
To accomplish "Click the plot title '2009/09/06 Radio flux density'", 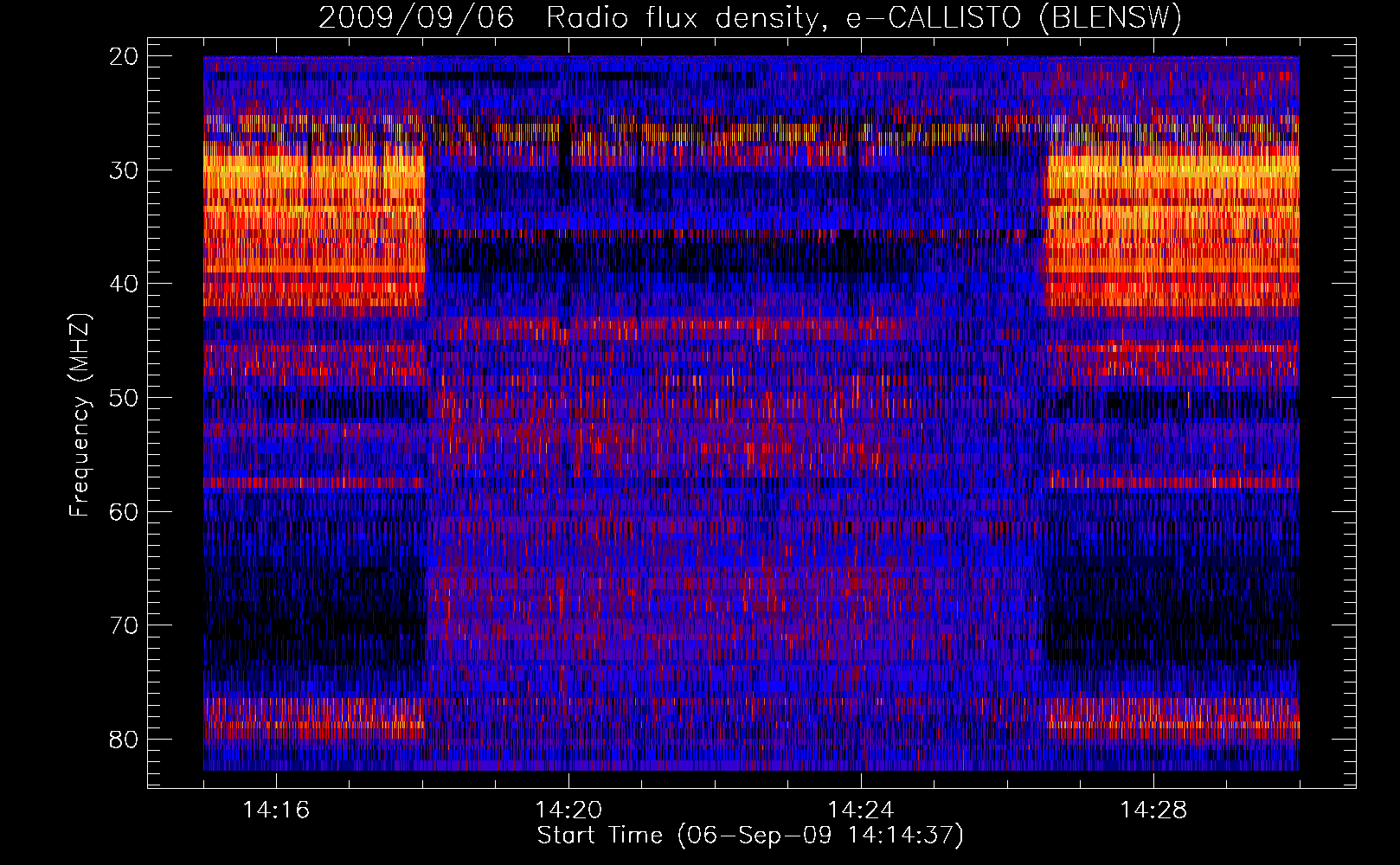I will (x=750, y=17).
